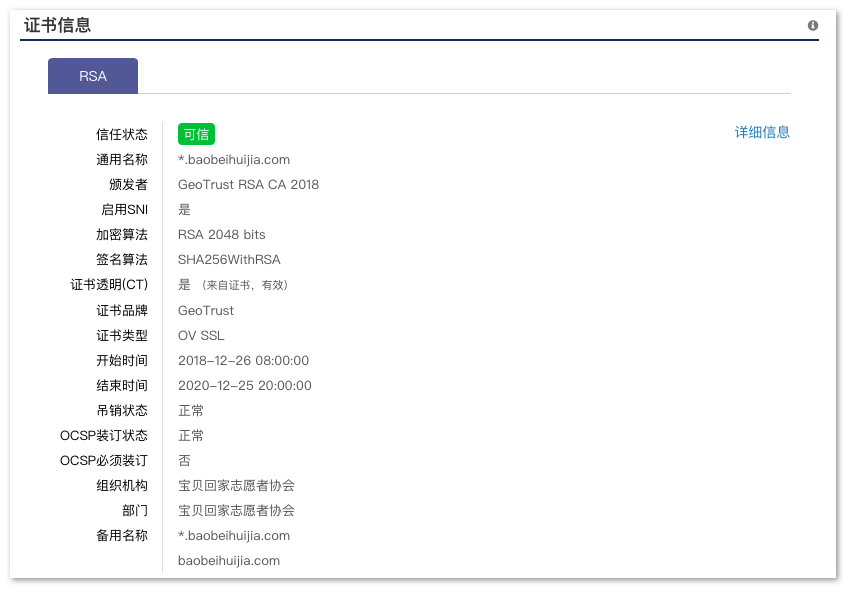Click the green 可信 trust badge

point(196,134)
